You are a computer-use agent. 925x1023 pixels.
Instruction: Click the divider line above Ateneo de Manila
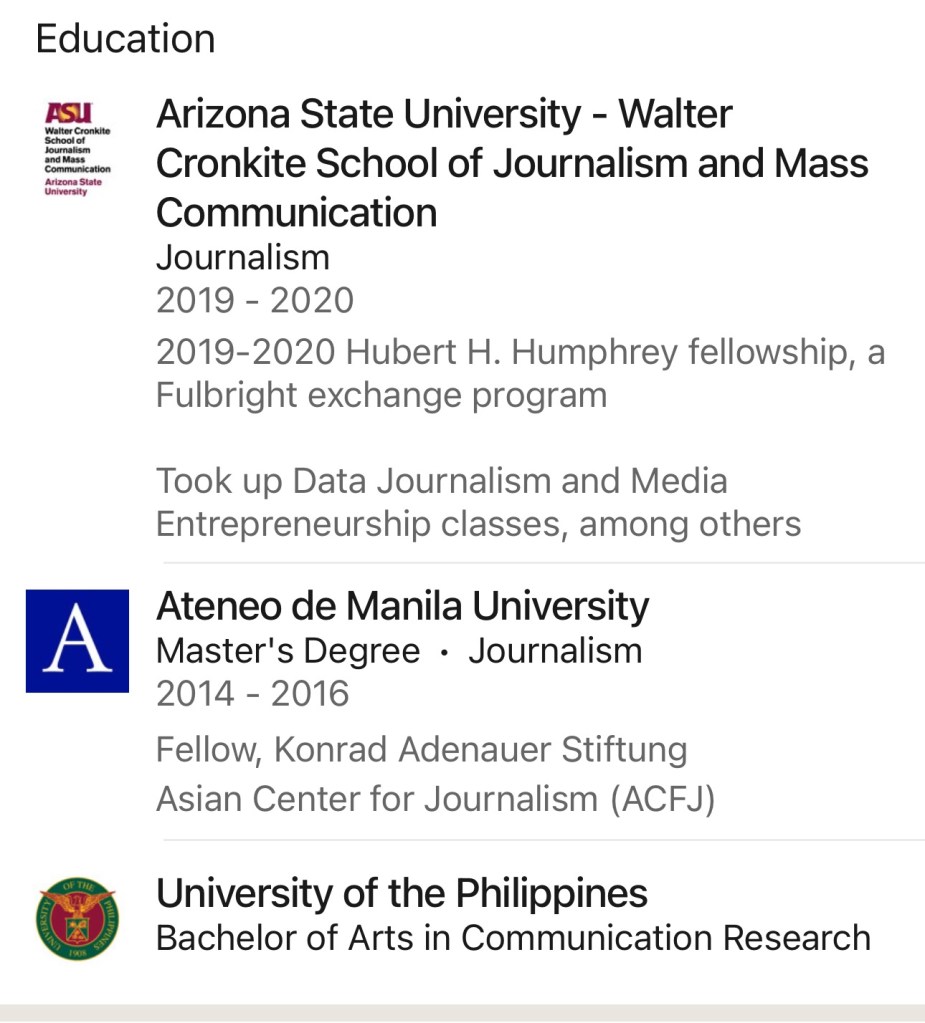(540, 563)
